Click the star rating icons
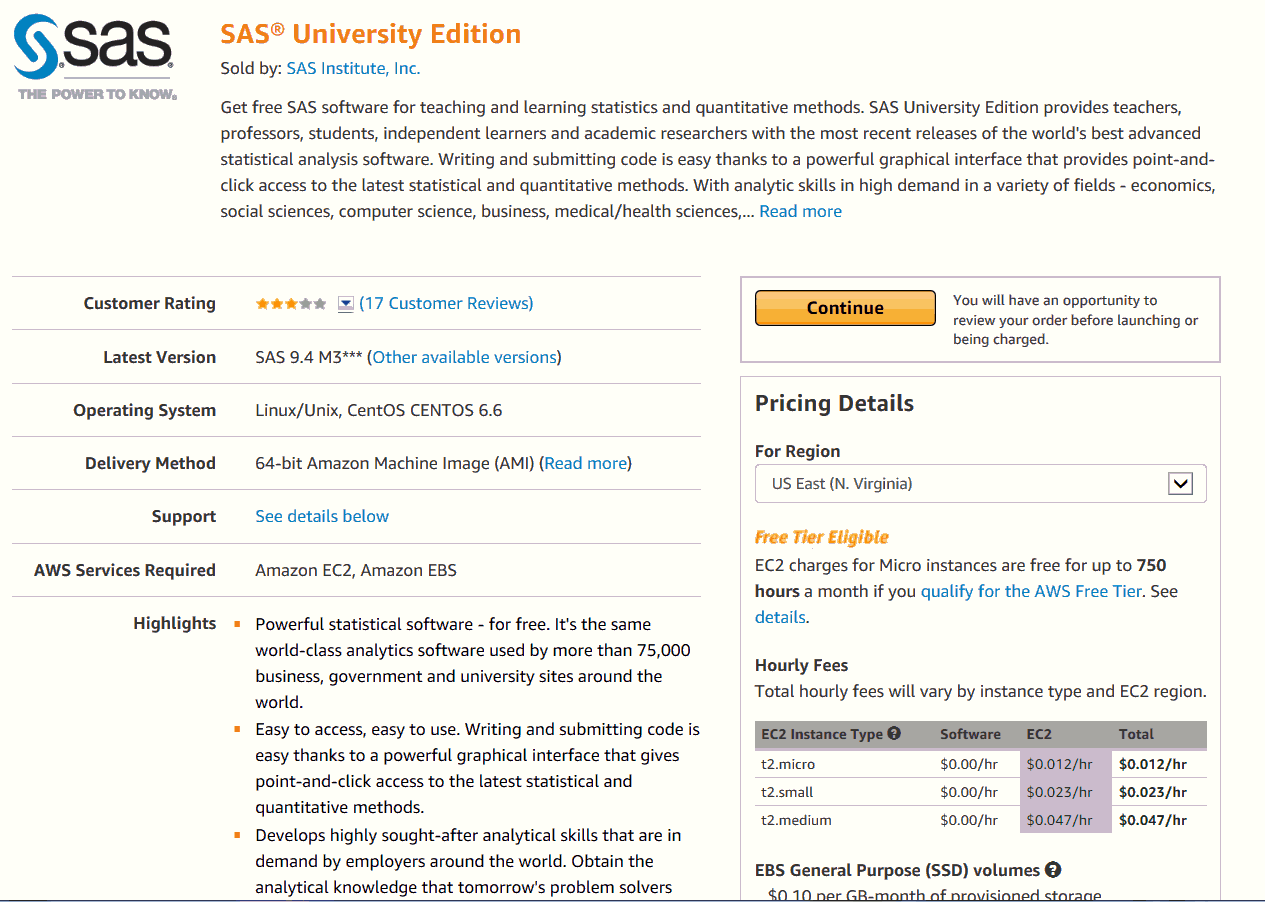Image resolution: width=1265 pixels, height=902 pixels. coord(291,303)
